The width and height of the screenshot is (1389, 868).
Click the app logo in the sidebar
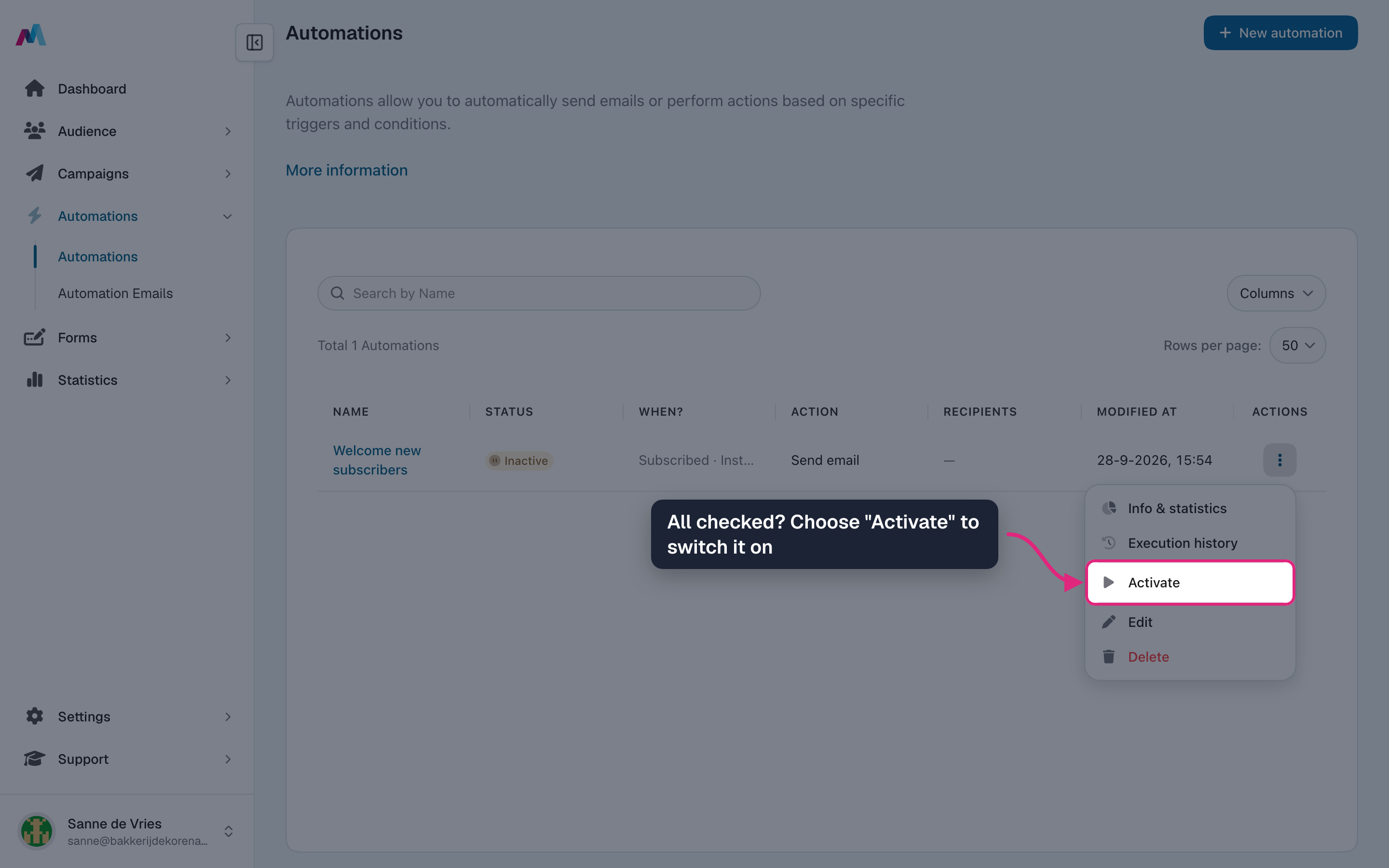(31, 35)
